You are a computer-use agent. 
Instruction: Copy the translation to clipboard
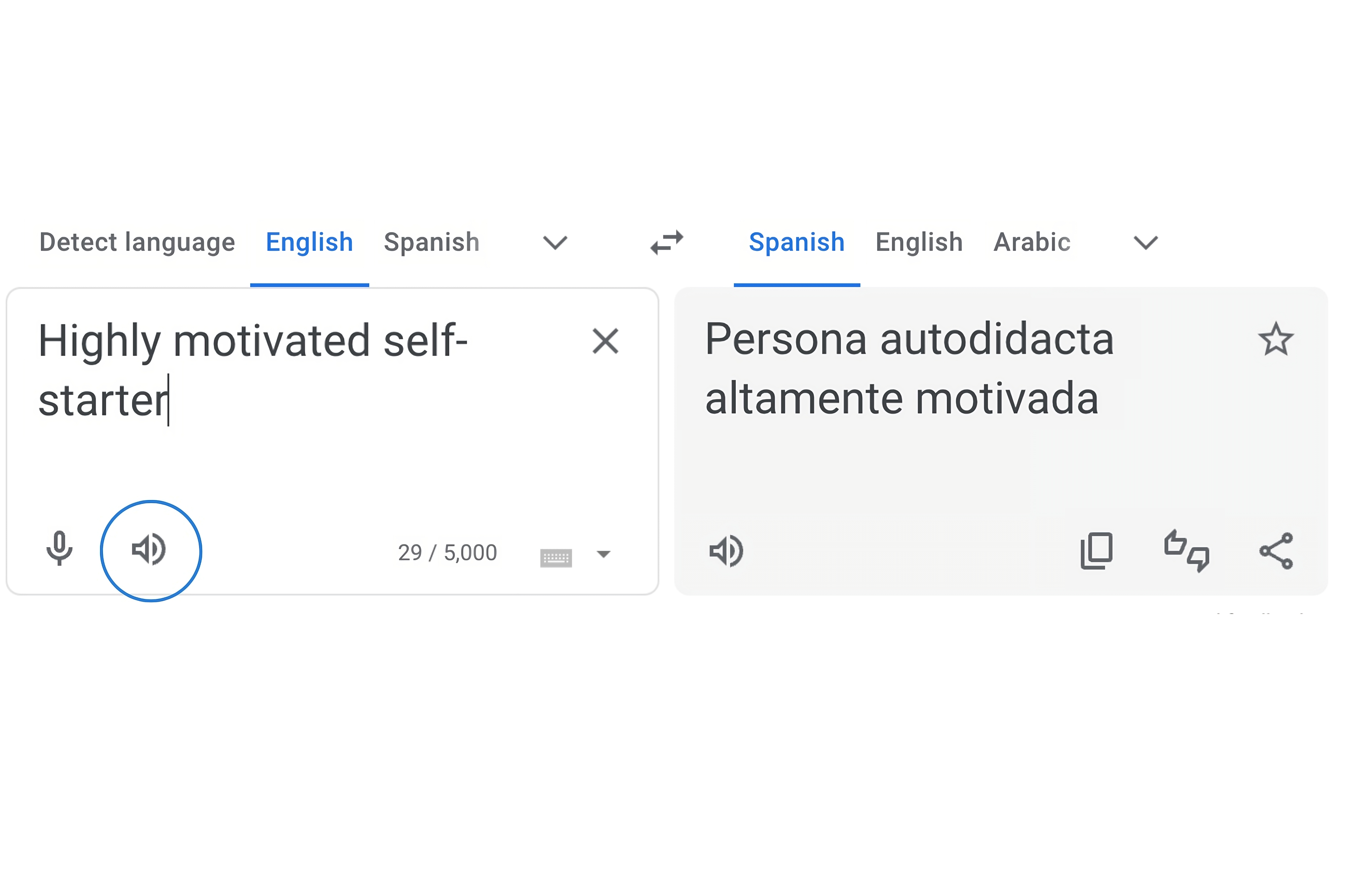point(1097,550)
